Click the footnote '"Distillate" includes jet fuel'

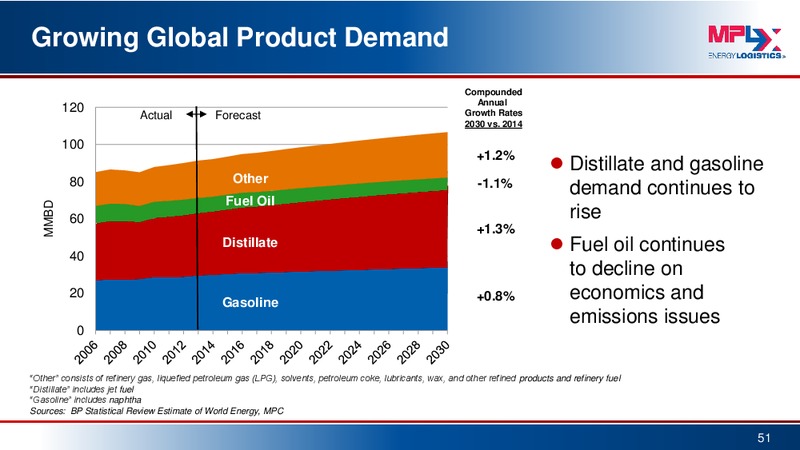82,389
